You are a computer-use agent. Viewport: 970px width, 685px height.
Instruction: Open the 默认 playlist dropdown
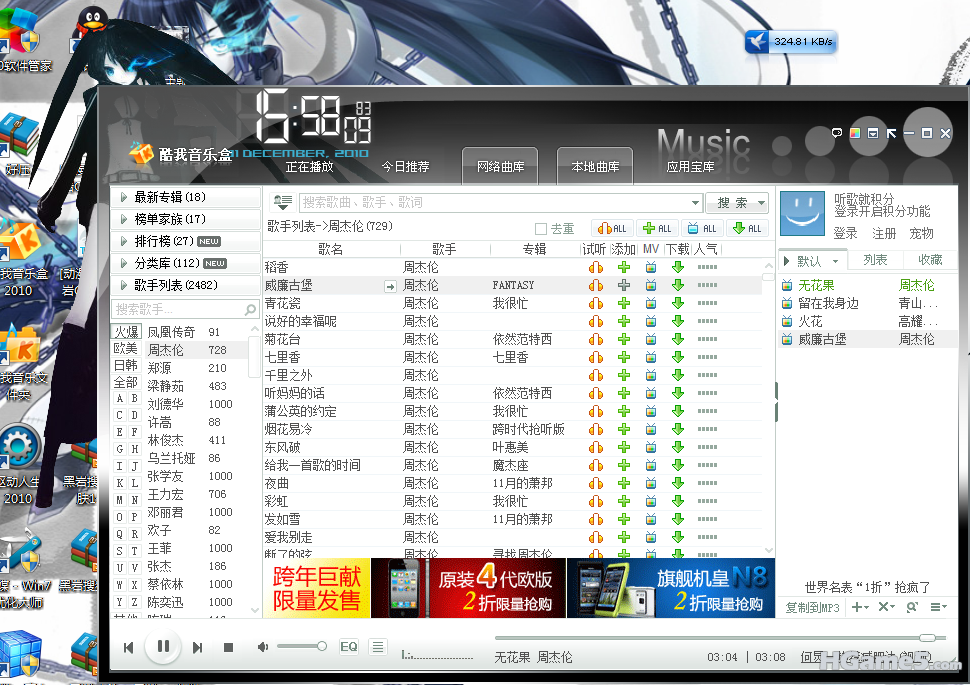point(836,261)
